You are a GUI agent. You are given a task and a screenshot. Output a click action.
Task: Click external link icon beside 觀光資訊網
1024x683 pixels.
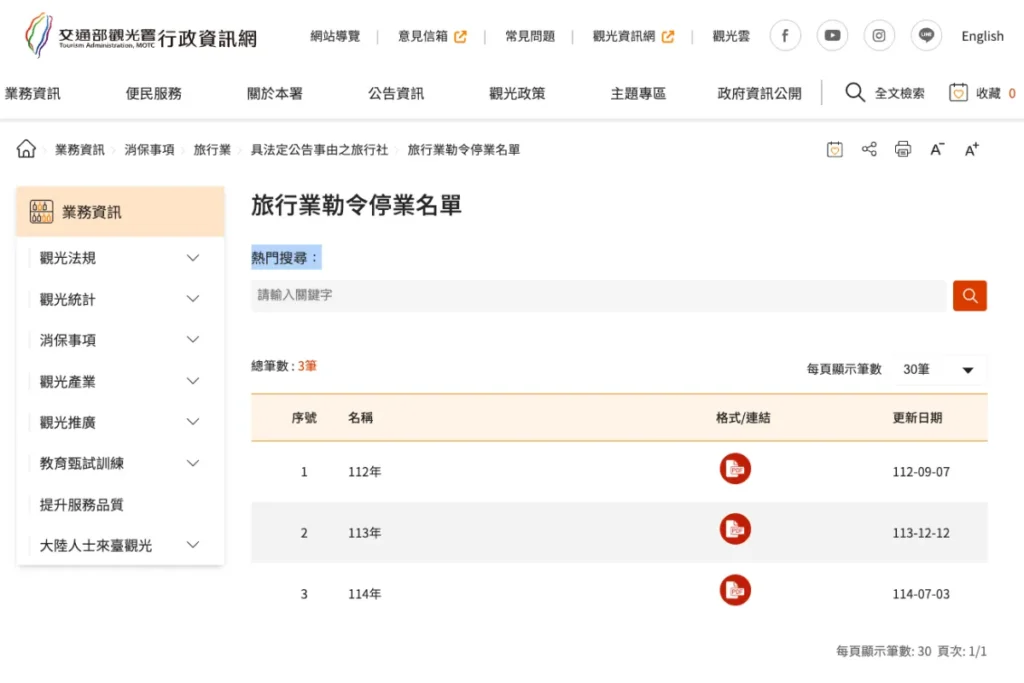(667, 37)
